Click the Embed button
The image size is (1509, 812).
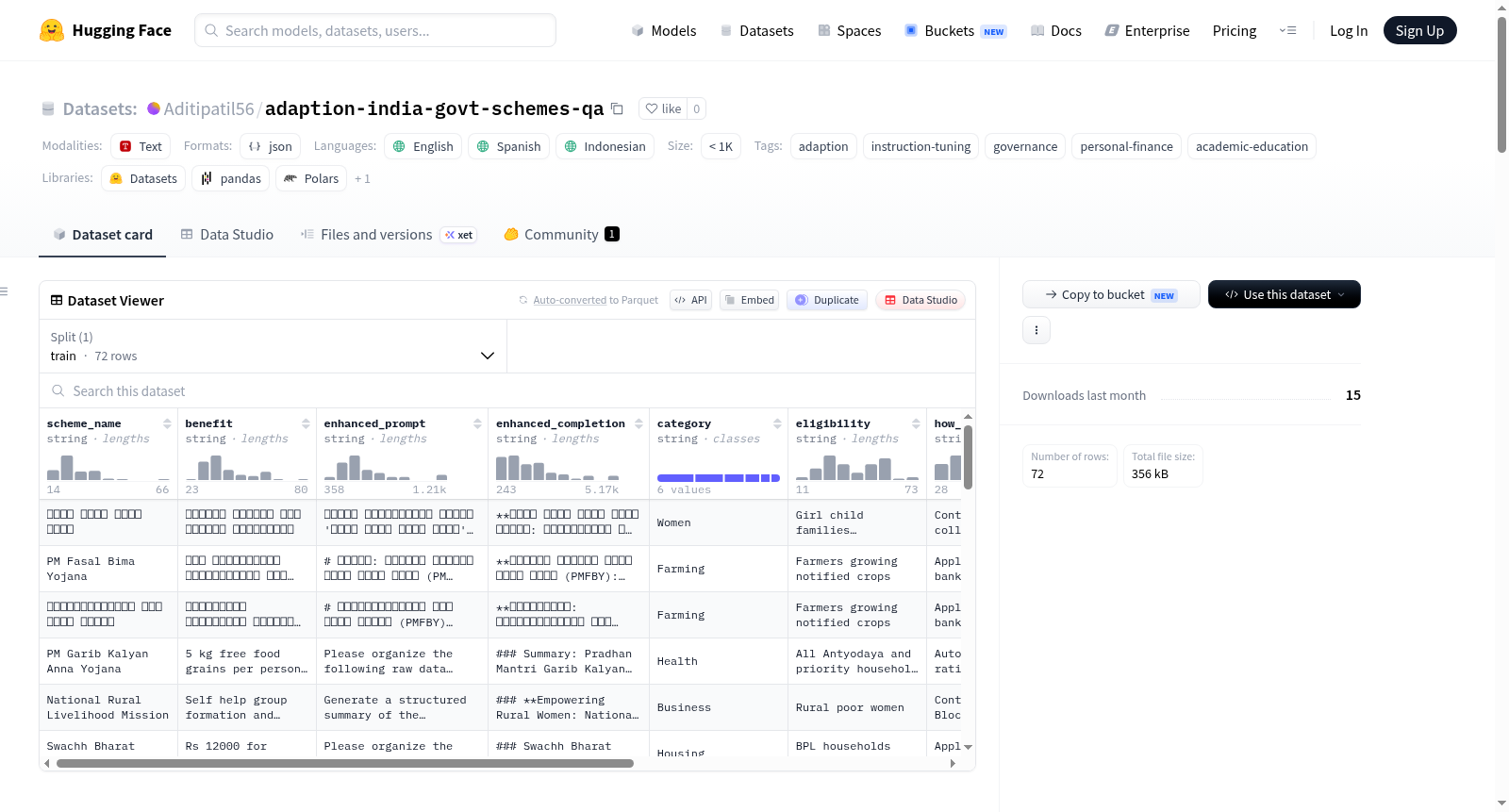coord(749,300)
